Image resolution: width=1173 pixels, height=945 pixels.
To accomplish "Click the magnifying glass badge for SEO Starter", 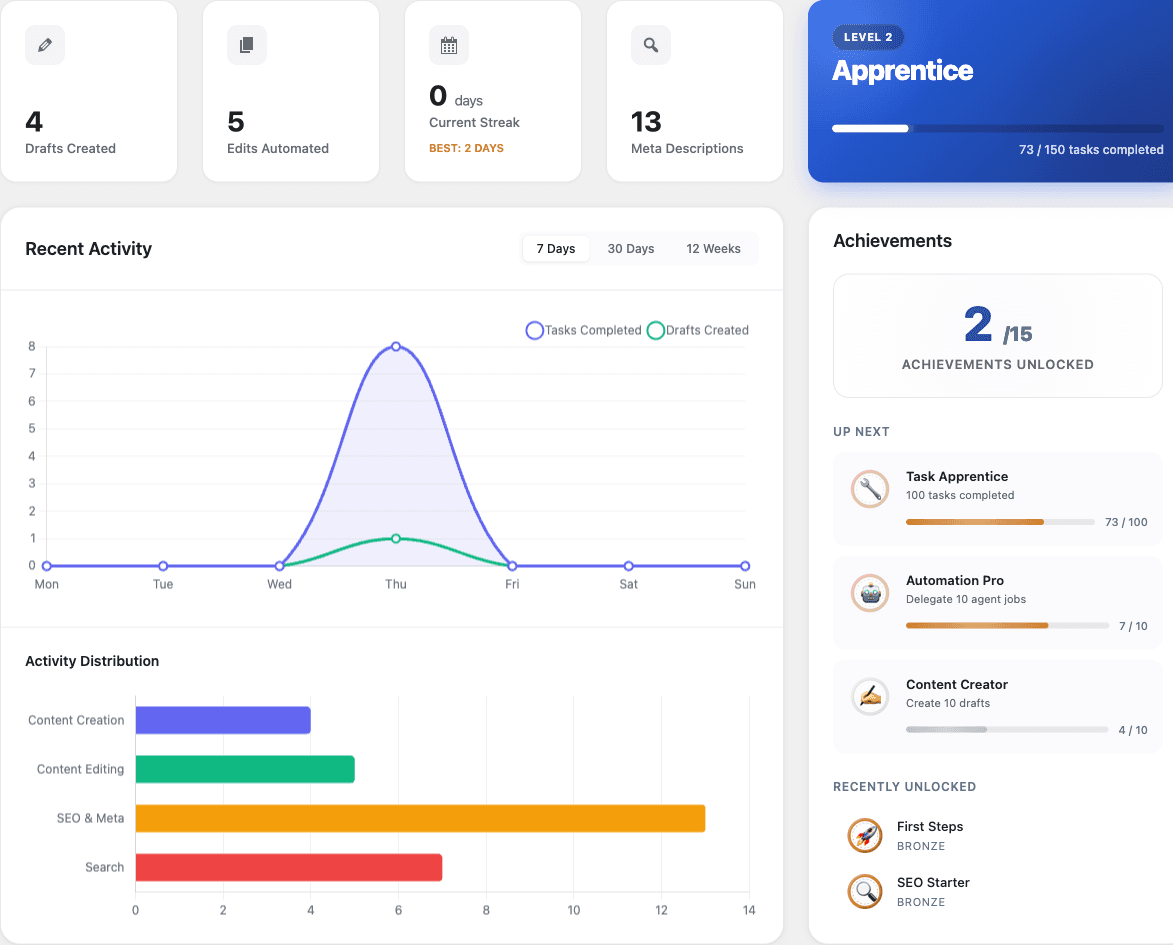I will pos(865,892).
